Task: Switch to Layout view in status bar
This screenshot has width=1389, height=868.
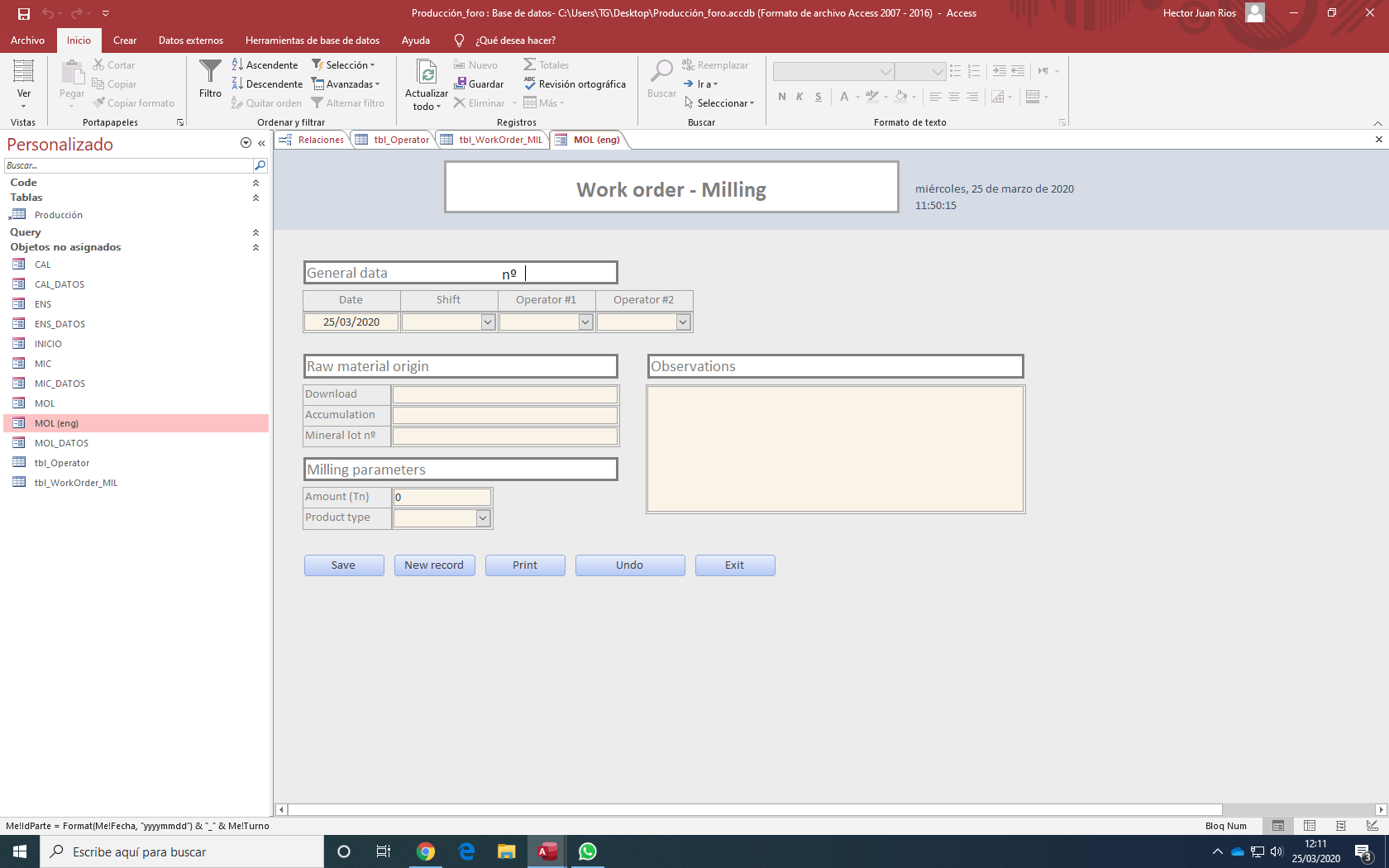Action: (x=1341, y=826)
